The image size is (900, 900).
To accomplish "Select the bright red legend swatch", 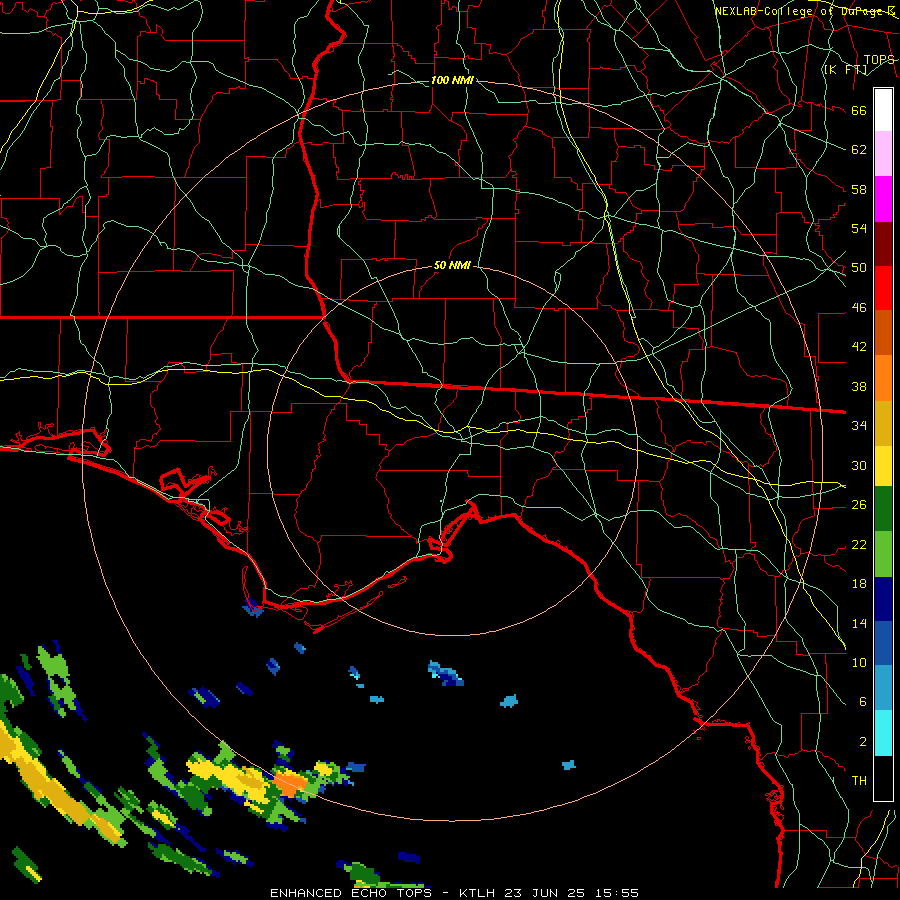I will pyautogui.click(x=883, y=288).
